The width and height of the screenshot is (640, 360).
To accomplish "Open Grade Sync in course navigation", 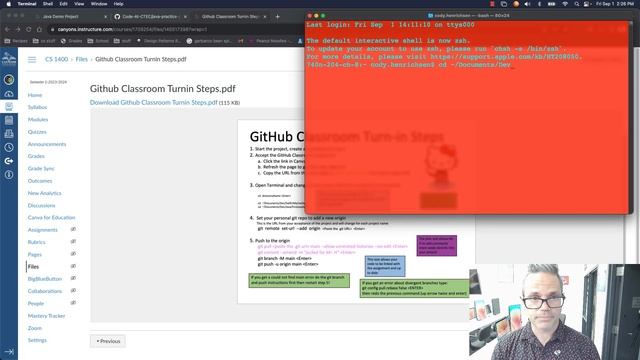I will point(41,169).
